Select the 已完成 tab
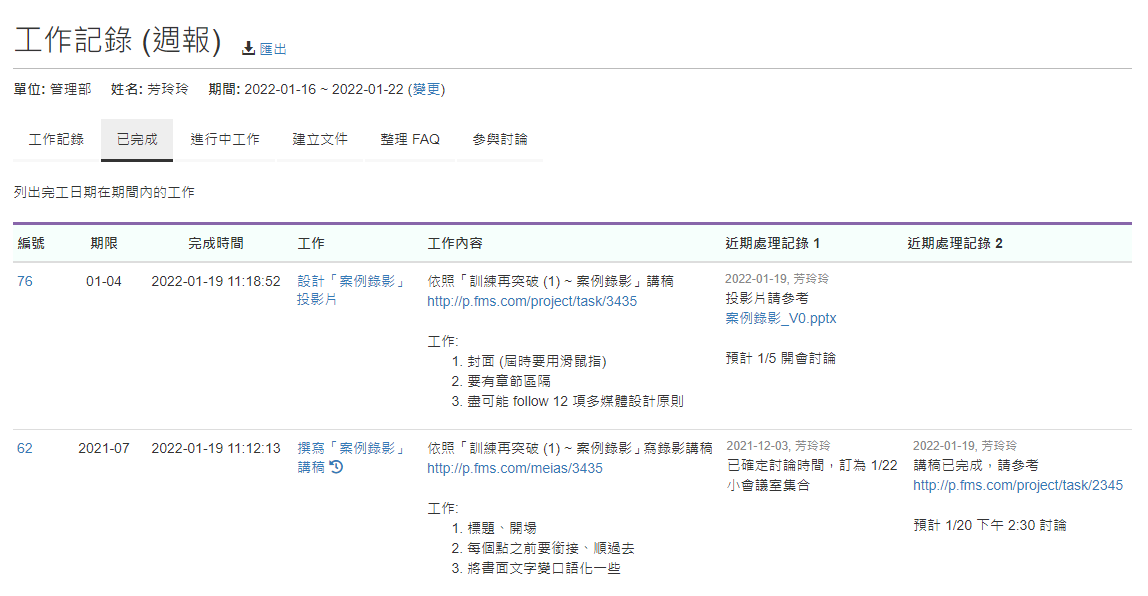Screen dimensions: 1148x596 (x=137, y=140)
